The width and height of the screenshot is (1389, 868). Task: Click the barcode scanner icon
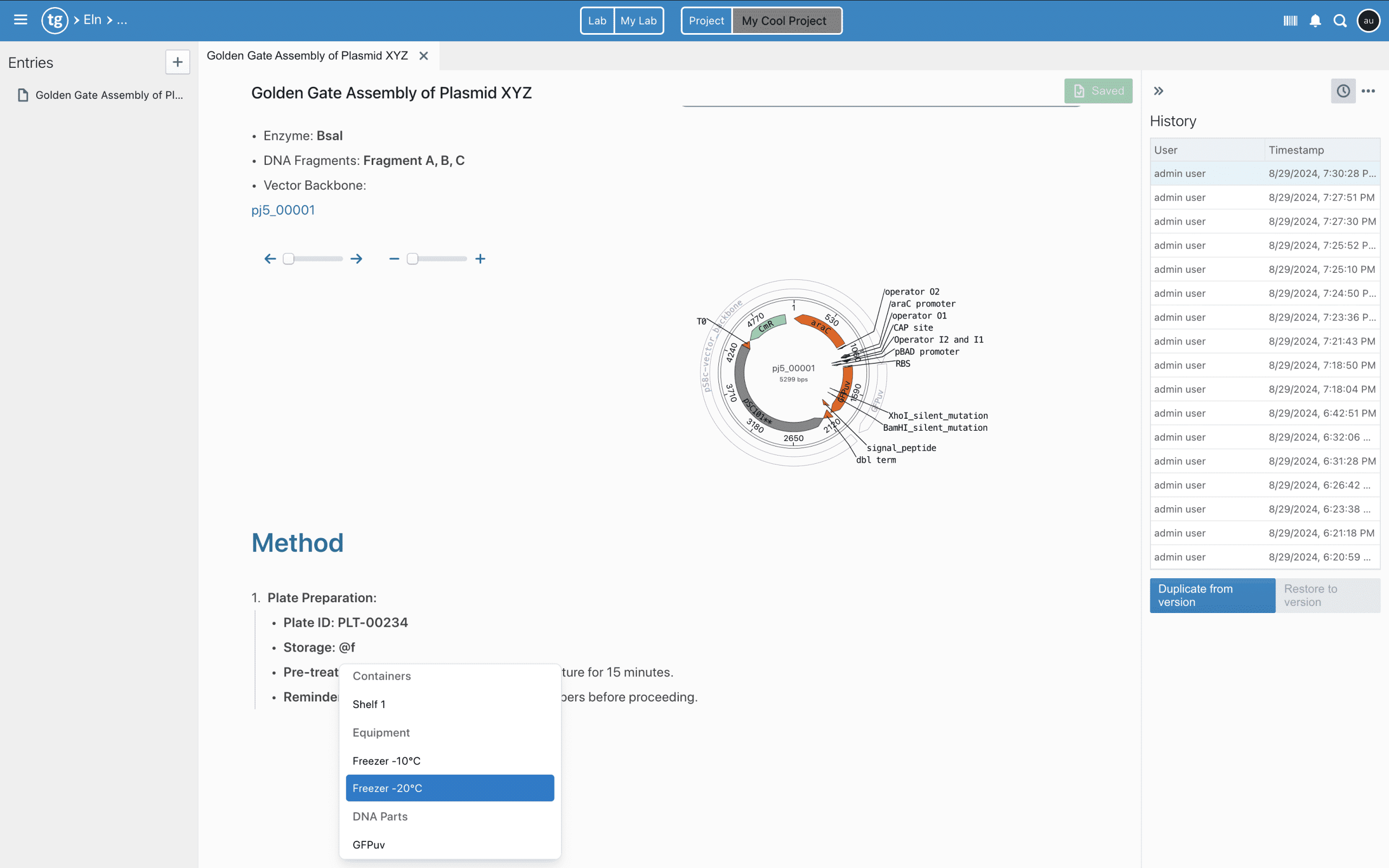click(x=1290, y=20)
